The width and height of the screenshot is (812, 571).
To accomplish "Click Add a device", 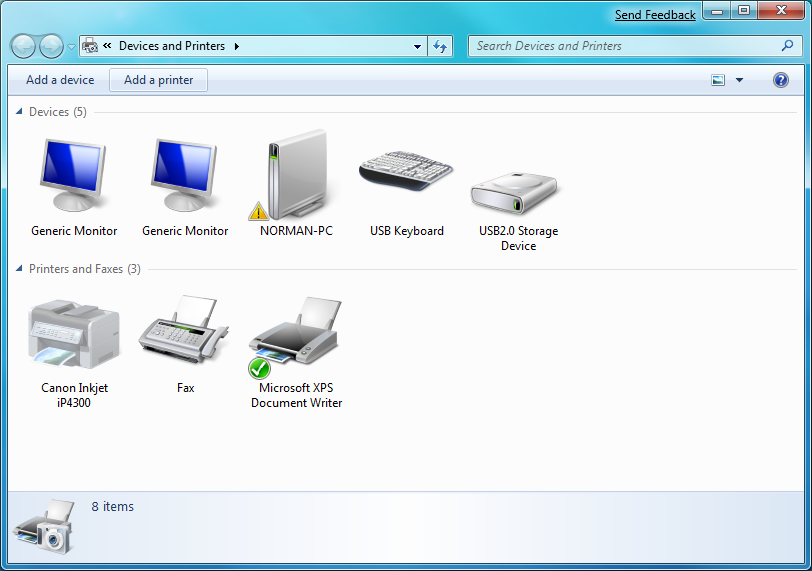I will [60, 80].
